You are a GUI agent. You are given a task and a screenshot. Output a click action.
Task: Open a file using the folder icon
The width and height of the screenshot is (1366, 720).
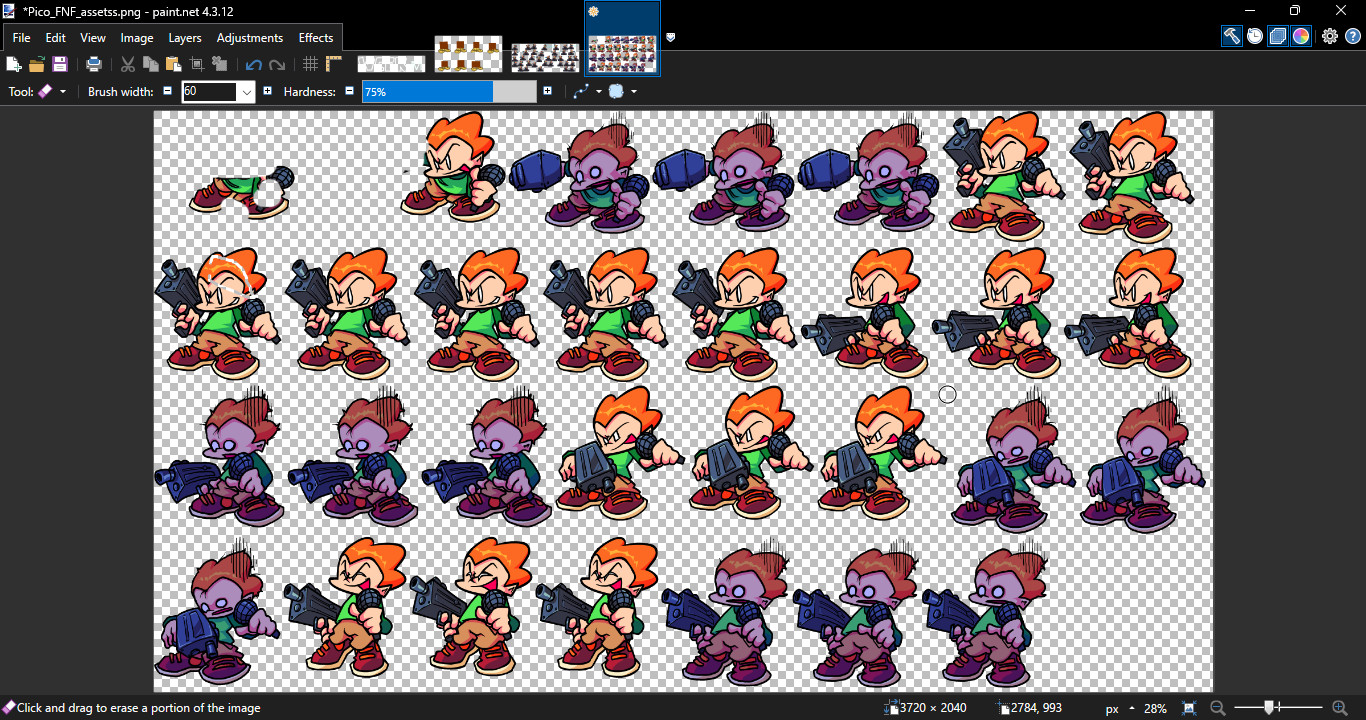click(37, 64)
